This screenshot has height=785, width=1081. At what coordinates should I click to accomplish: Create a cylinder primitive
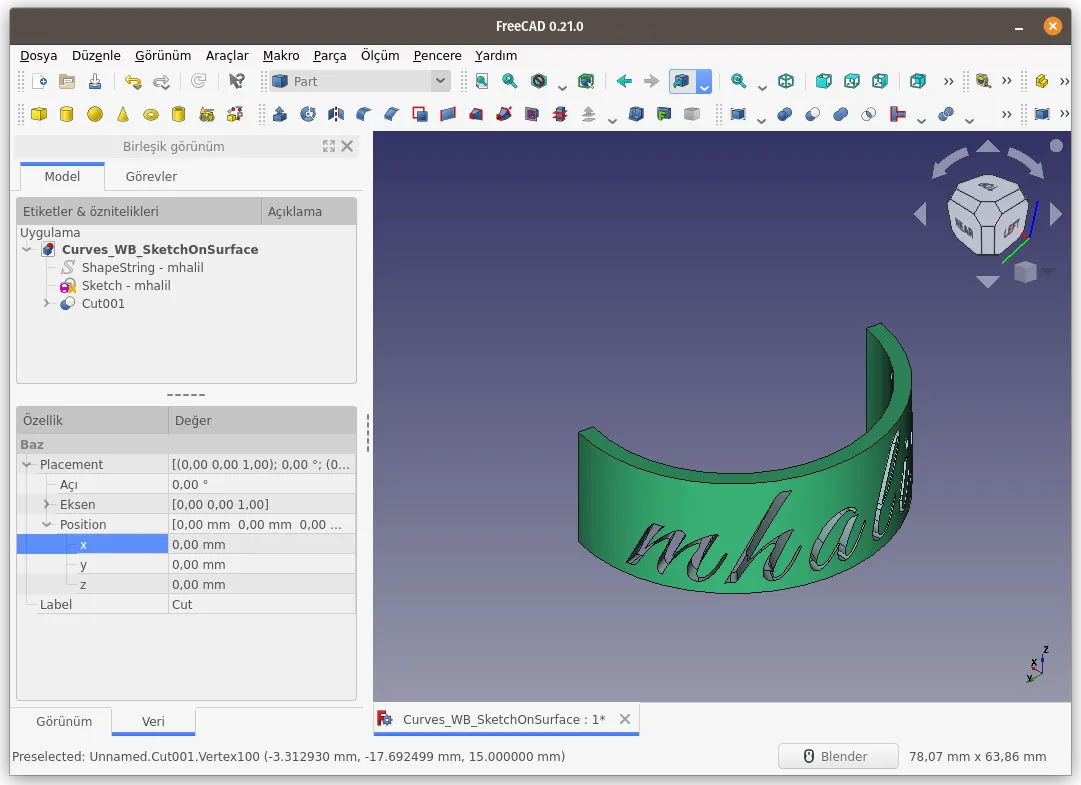[x=67, y=114]
